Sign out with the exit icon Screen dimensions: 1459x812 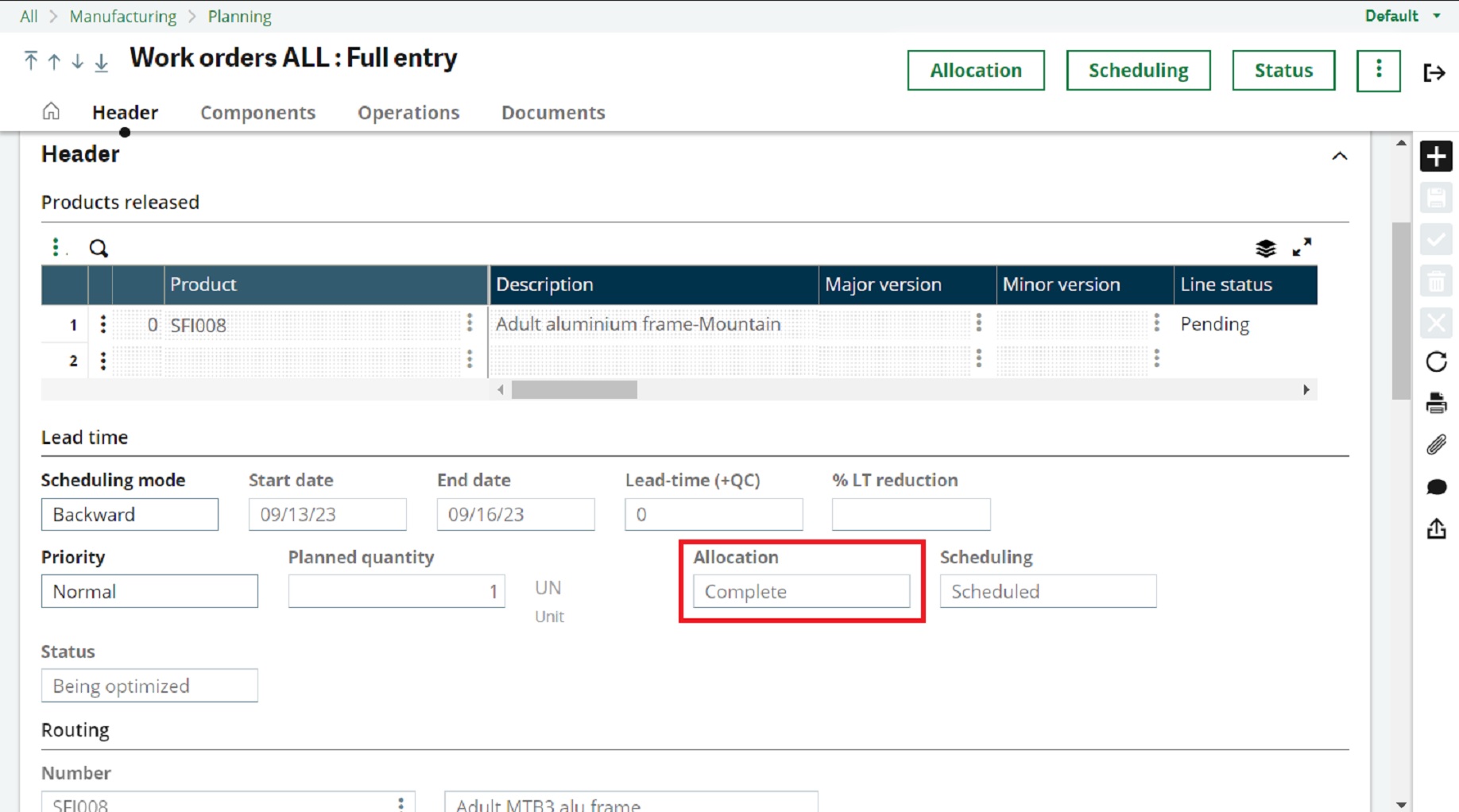(x=1435, y=72)
